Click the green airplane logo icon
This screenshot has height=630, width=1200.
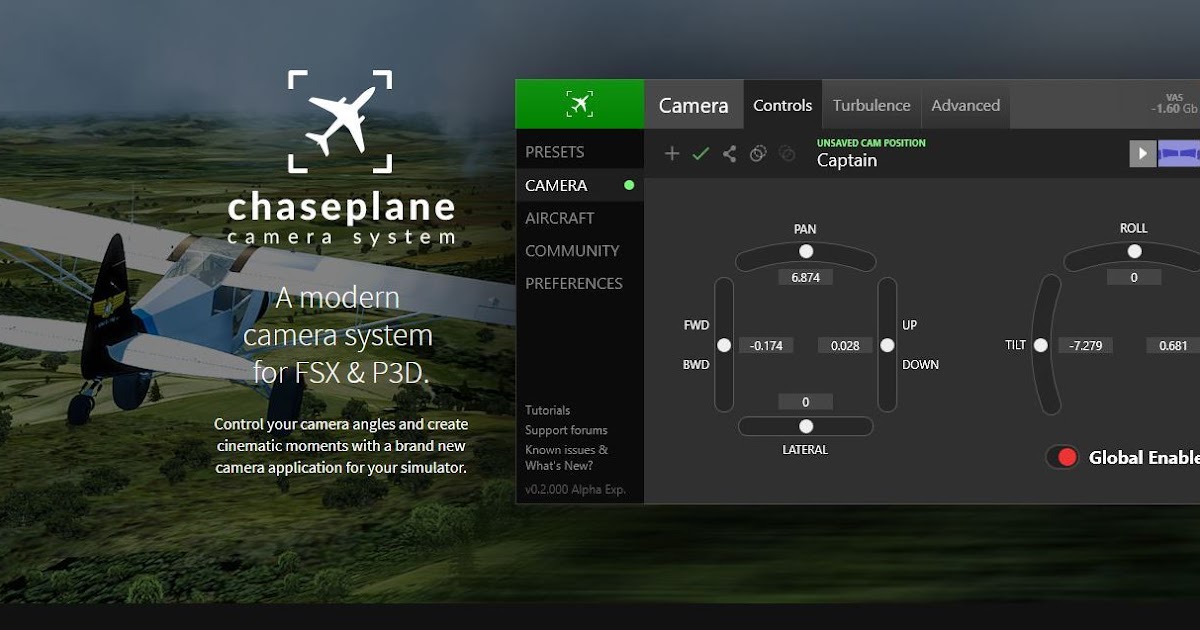580,103
